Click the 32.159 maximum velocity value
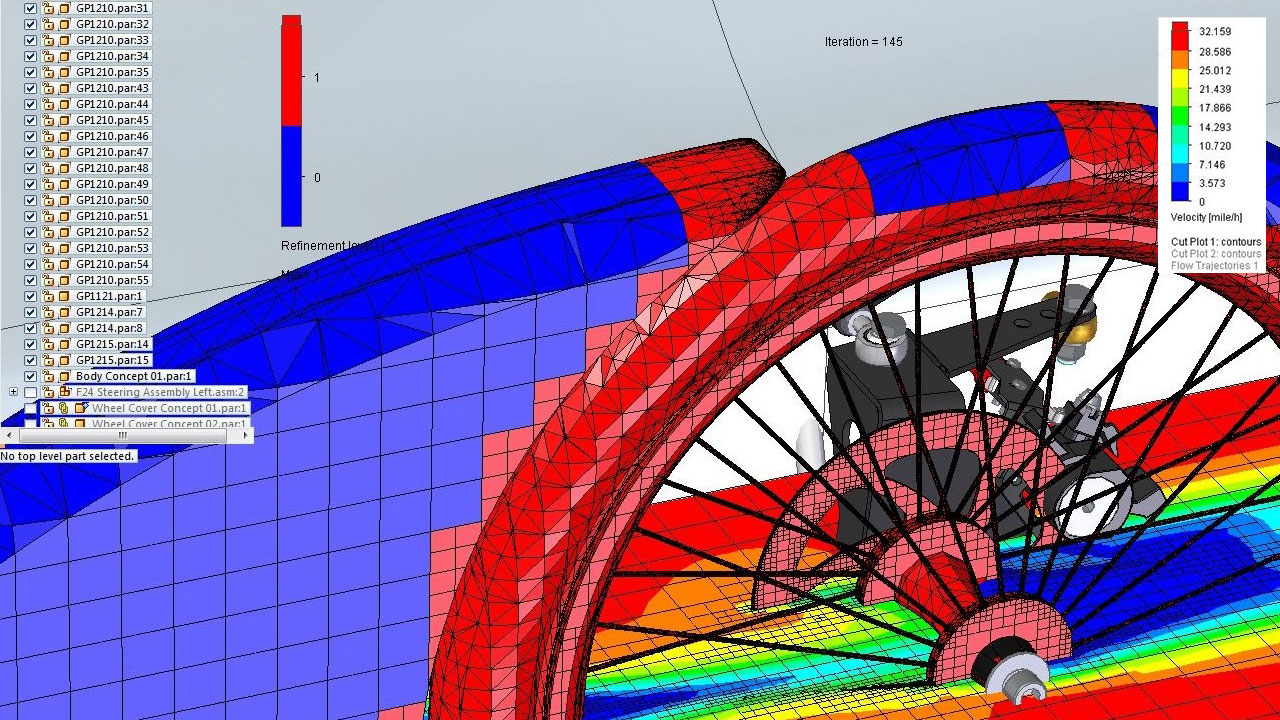 1215,32
